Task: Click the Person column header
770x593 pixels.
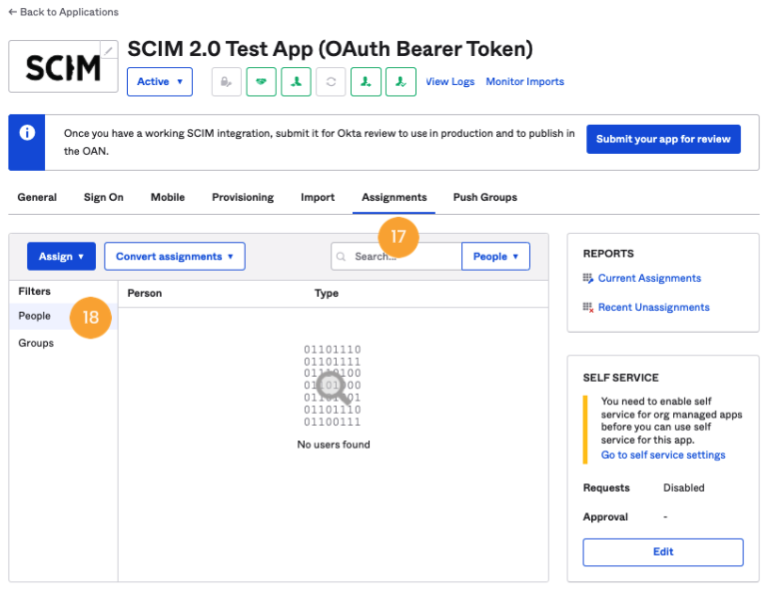Action: pos(145,294)
